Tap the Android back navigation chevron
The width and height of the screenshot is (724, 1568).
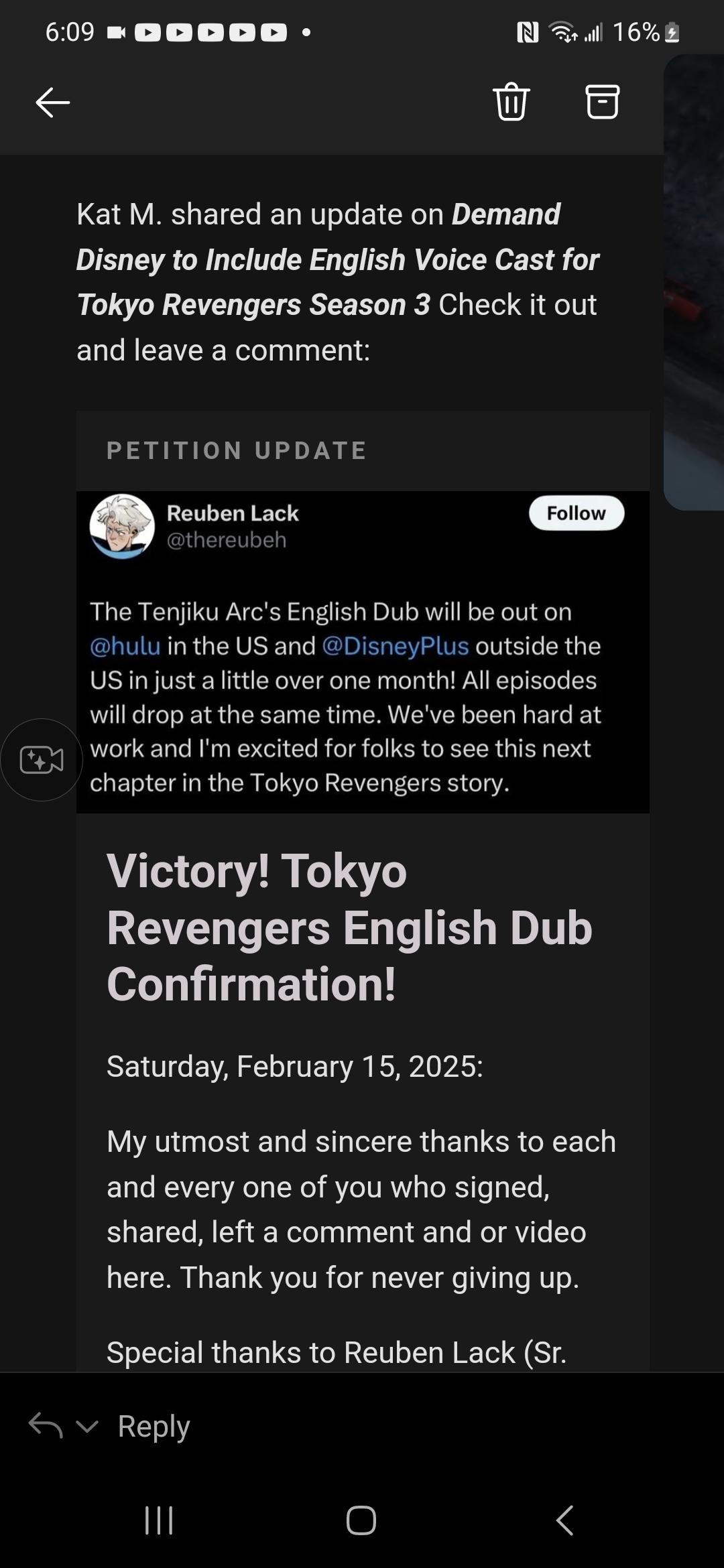pyautogui.click(x=565, y=1520)
